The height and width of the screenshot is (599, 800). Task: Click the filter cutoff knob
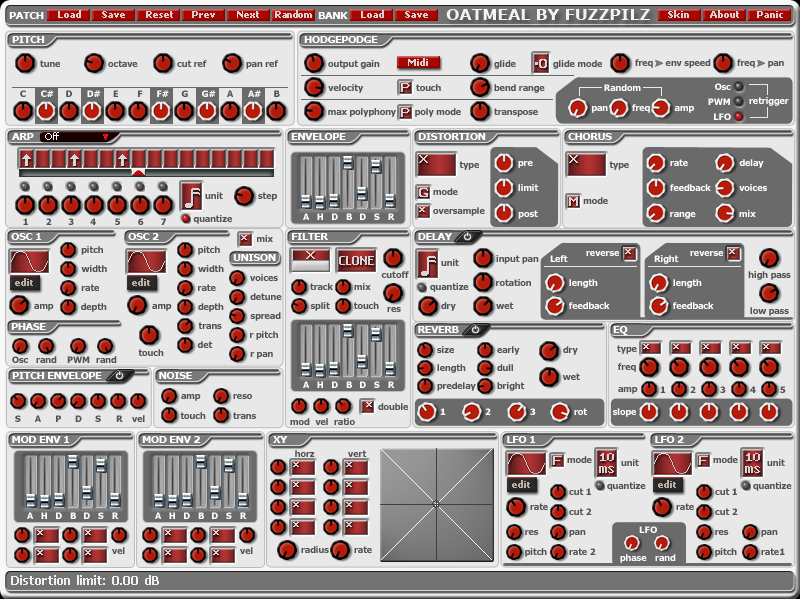(393, 258)
